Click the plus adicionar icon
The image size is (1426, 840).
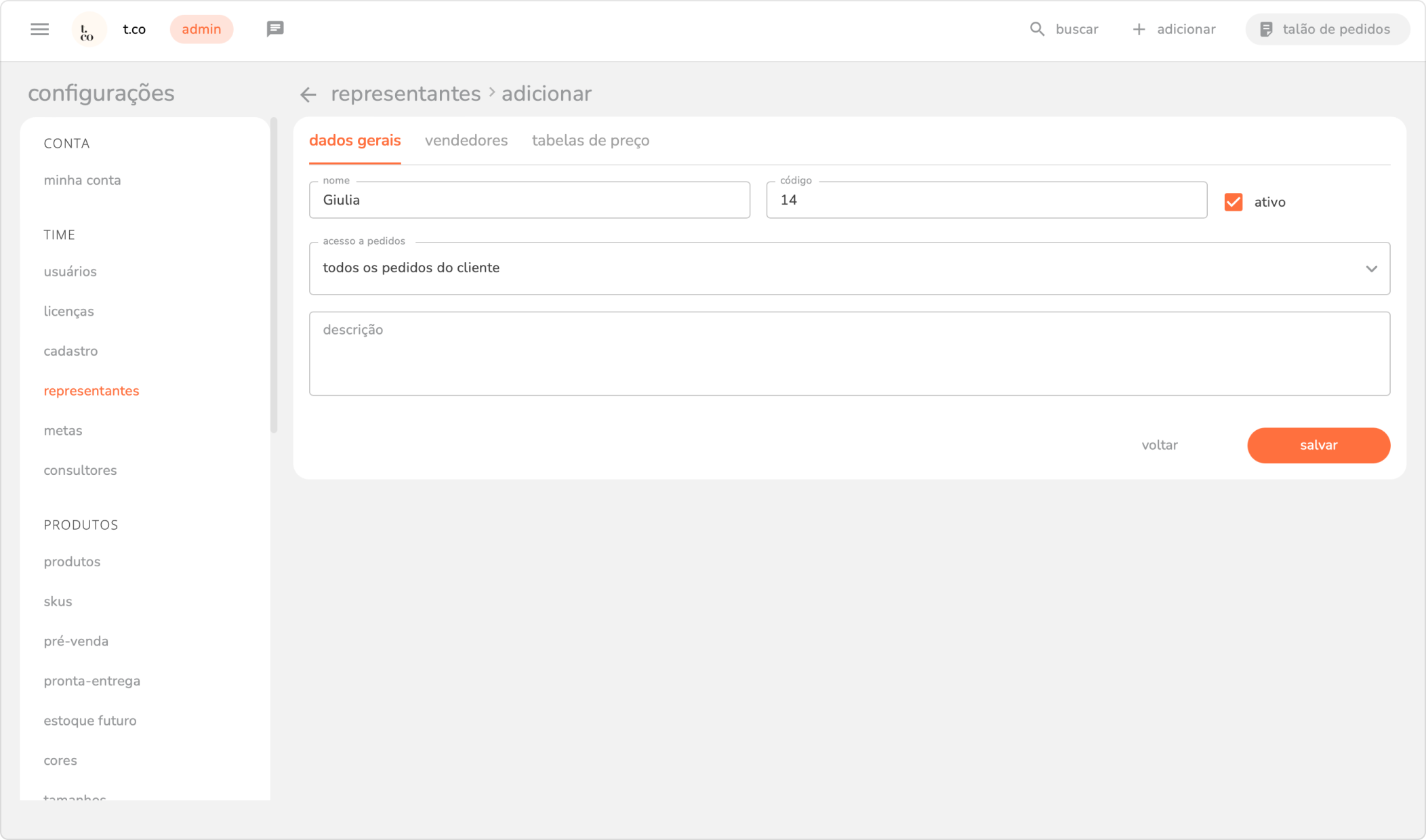tap(1139, 29)
